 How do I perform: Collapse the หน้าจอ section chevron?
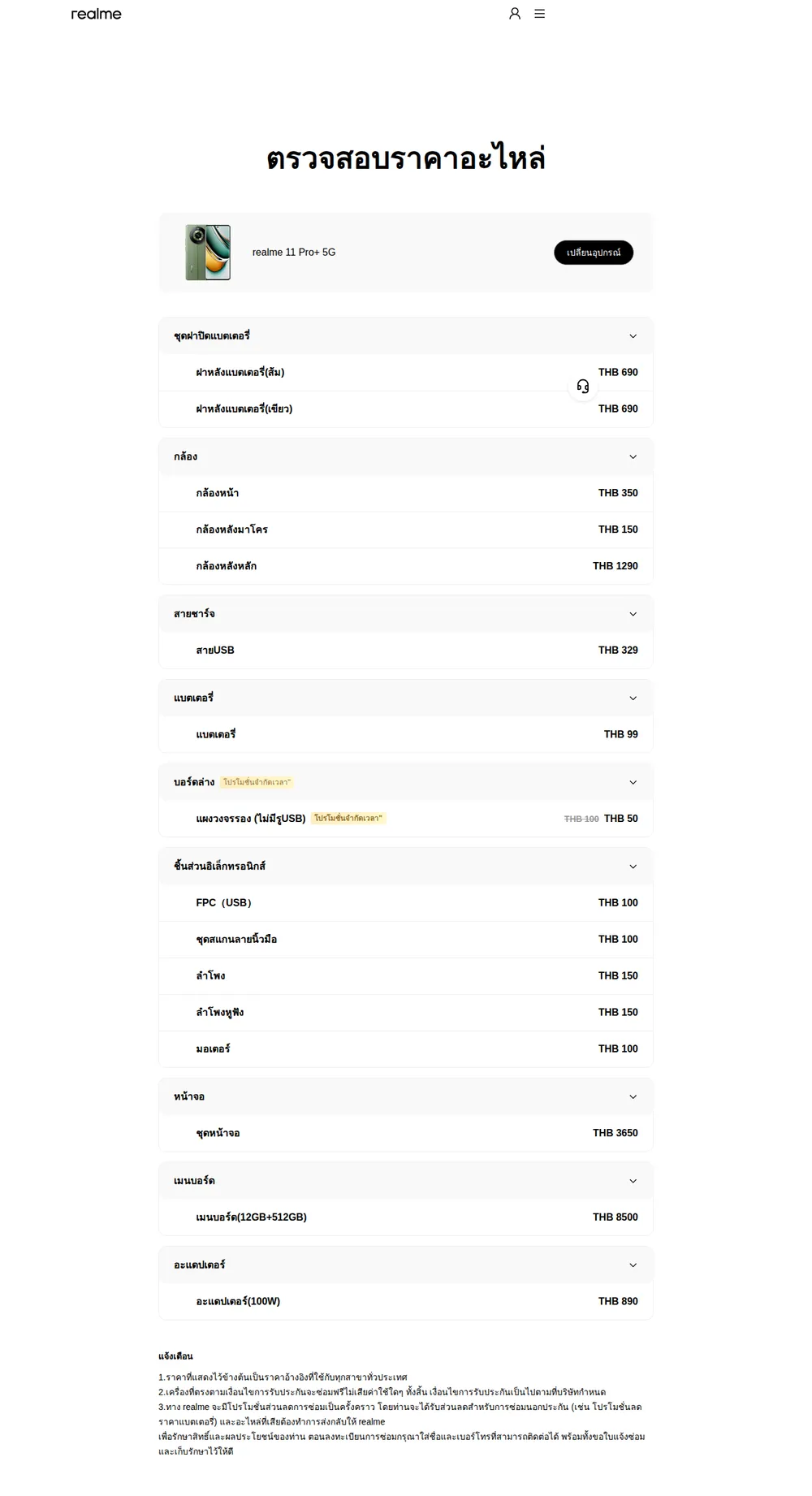(x=633, y=1097)
